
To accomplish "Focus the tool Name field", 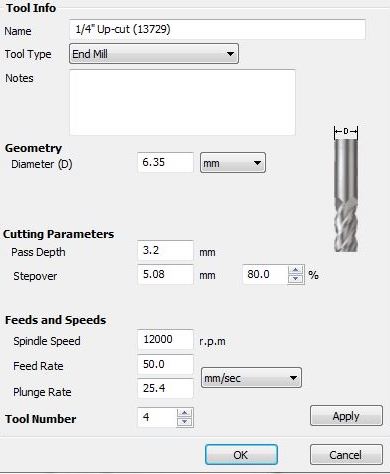I will (x=217, y=29).
